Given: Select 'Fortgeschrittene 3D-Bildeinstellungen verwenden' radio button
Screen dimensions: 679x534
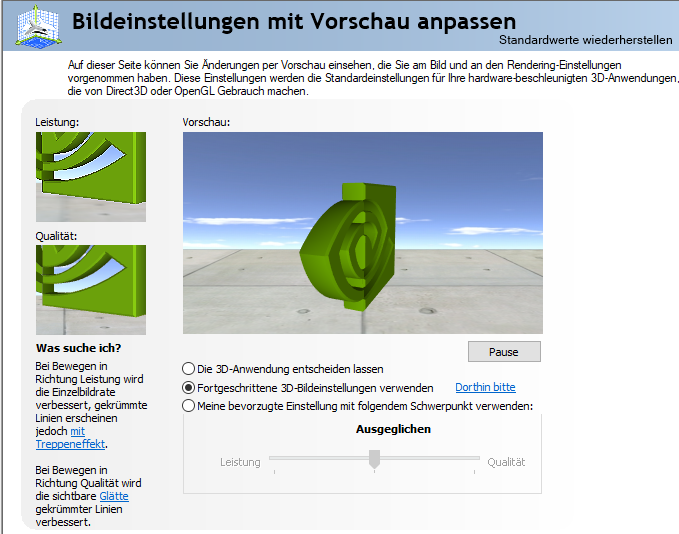Looking at the screenshot, I should click(188, 388).
